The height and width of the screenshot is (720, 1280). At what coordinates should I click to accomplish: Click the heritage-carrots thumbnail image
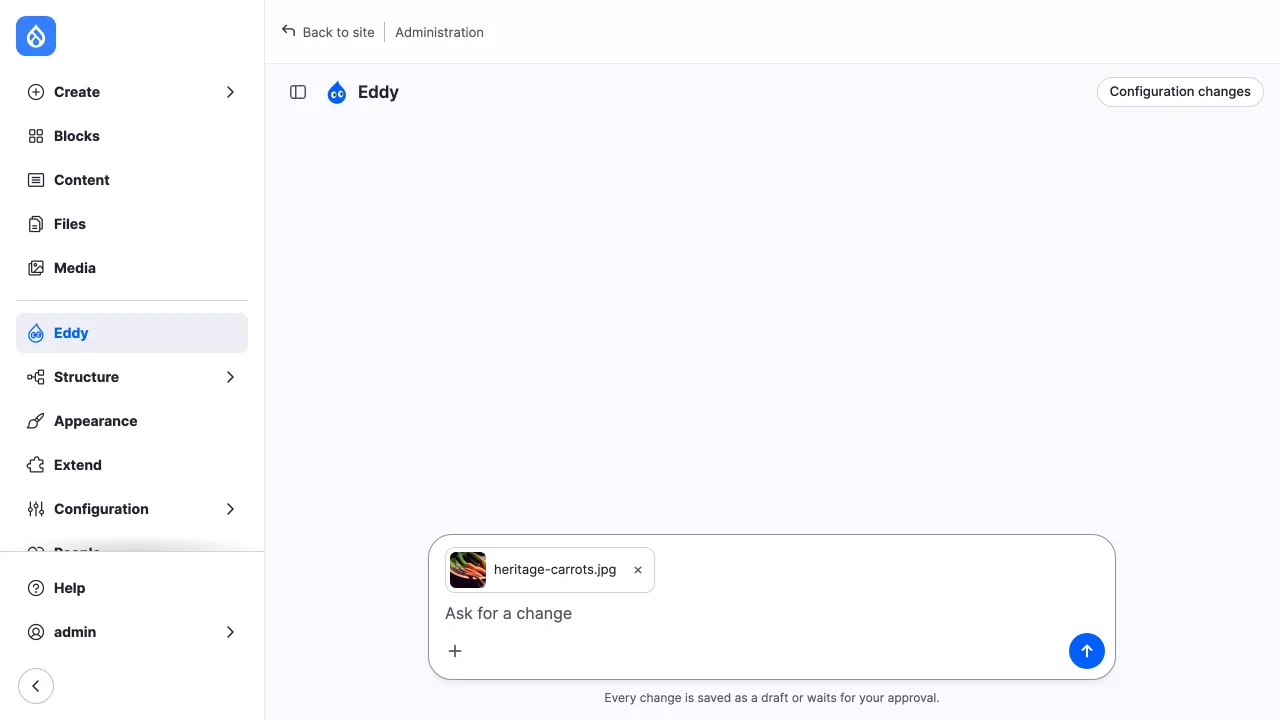click(468, 570)
